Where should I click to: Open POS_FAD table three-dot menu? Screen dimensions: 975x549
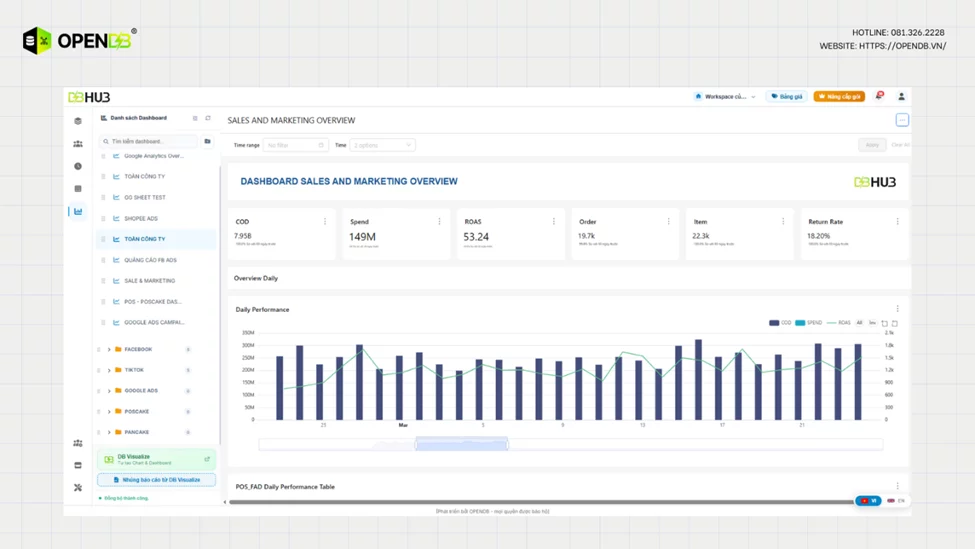point(897,486)
